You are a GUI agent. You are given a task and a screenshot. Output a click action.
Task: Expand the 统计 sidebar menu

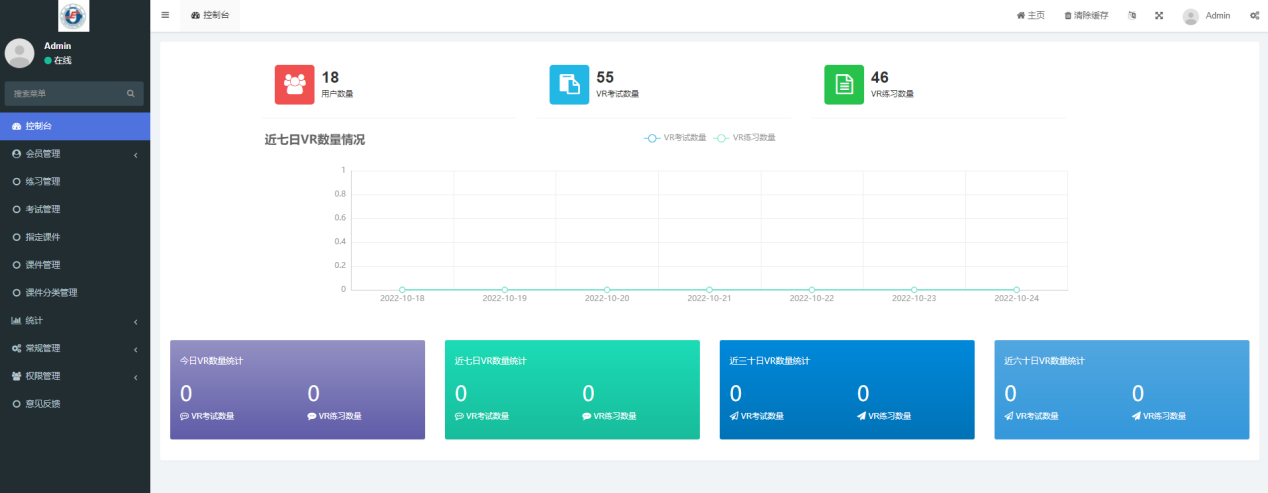point(75,321)
